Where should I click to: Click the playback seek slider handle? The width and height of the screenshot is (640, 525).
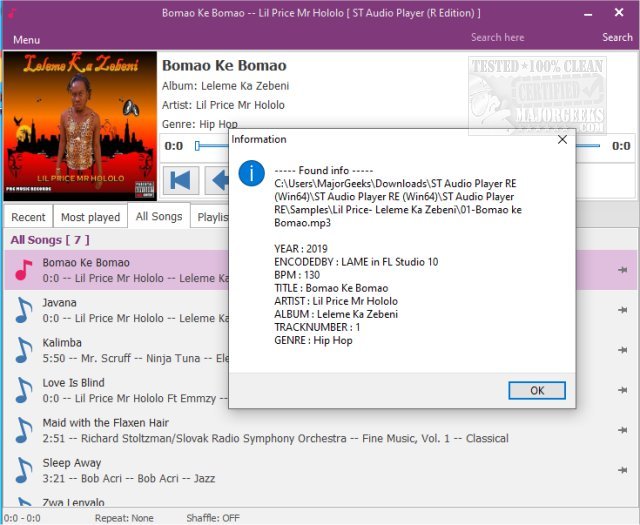click(x=198, y=146)
